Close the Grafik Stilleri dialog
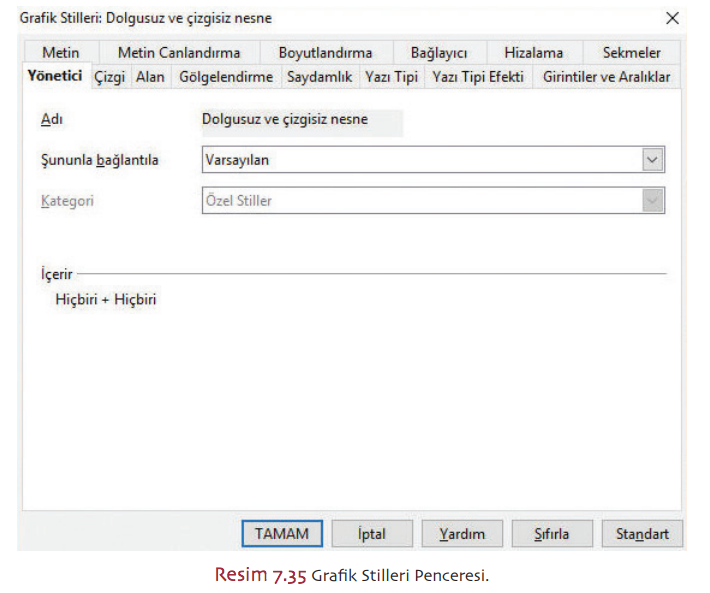The height and width of the screenshot is (593, 710). 672,18
